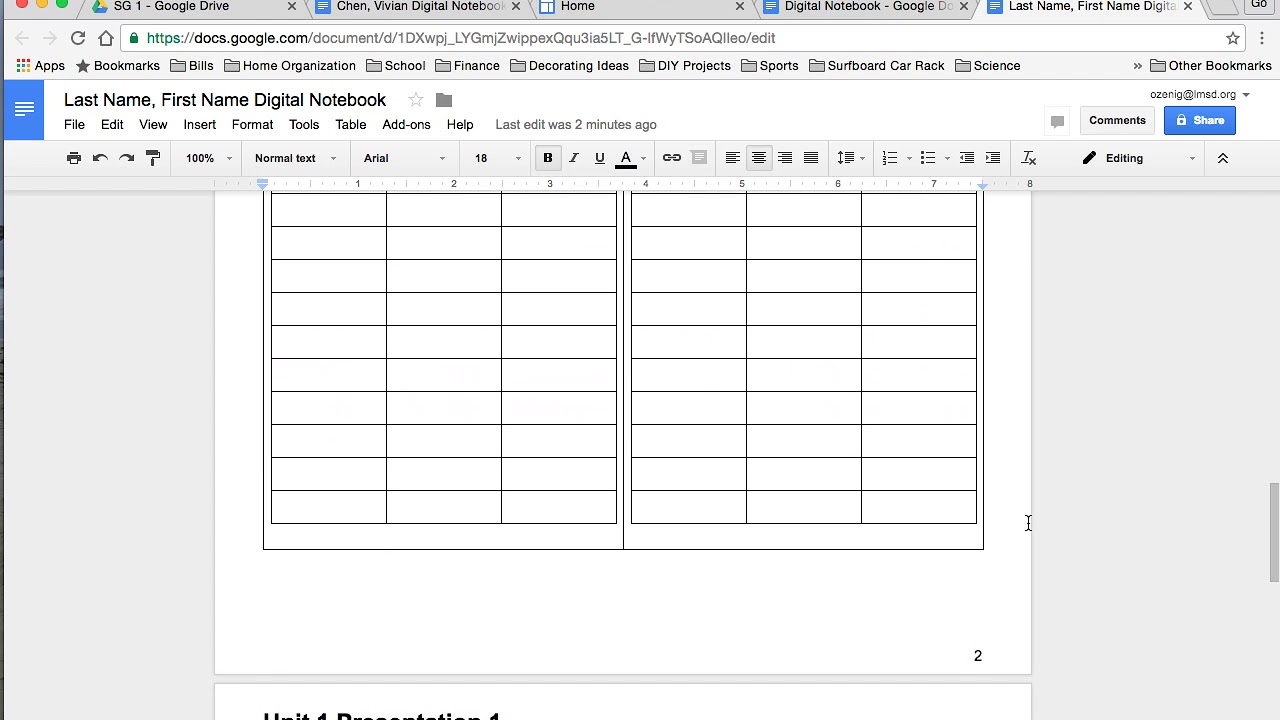Image resolution: width=1280 pixels, height=720 pixels.
Task: Switch to the Home browser tab
Action: pyautogui.click(x=642, y=7)
